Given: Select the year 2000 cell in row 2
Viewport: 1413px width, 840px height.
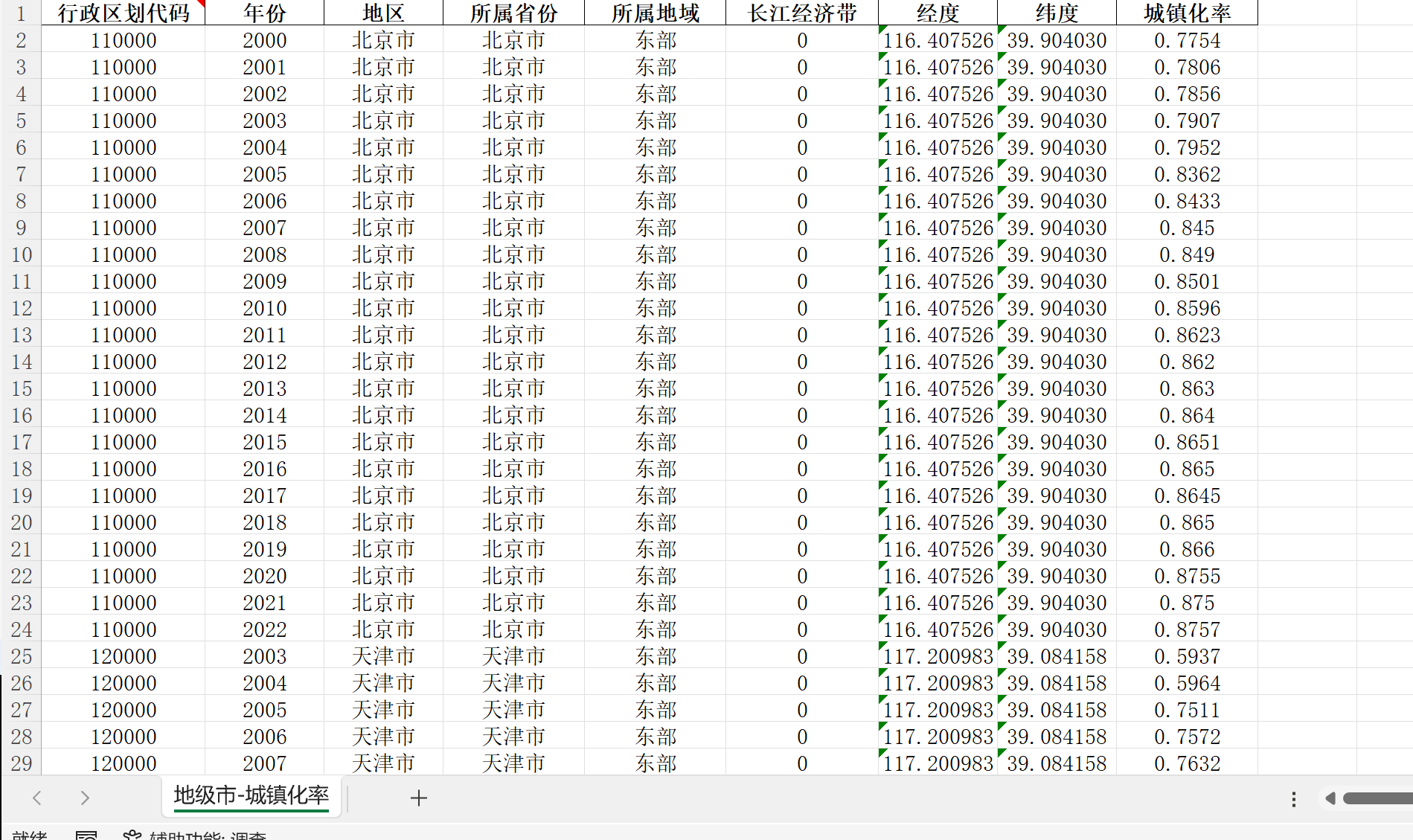Looking at the screenshot, I should 265,40.
